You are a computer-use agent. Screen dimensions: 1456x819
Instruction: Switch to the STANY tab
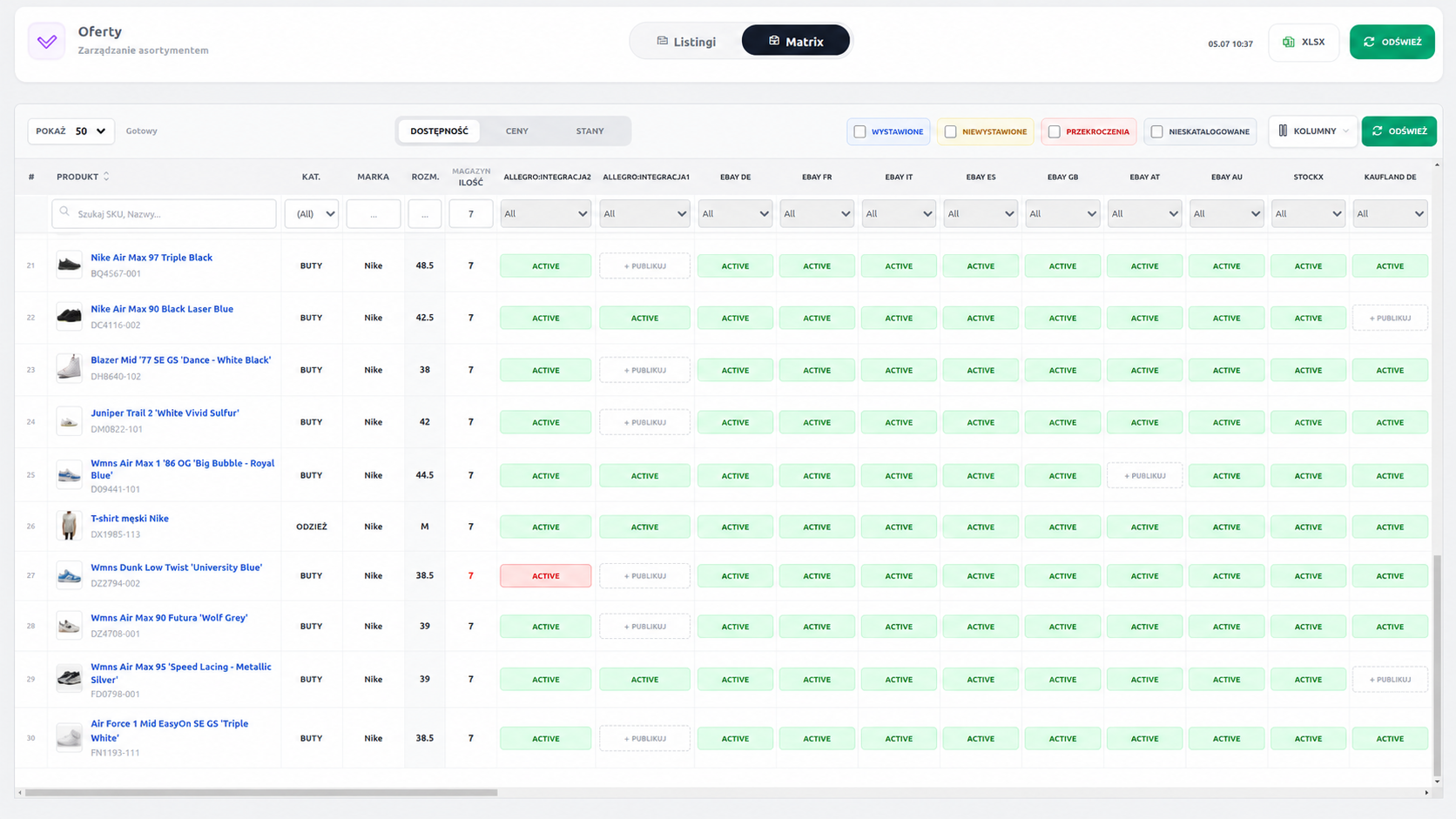[x=590, y=131]
